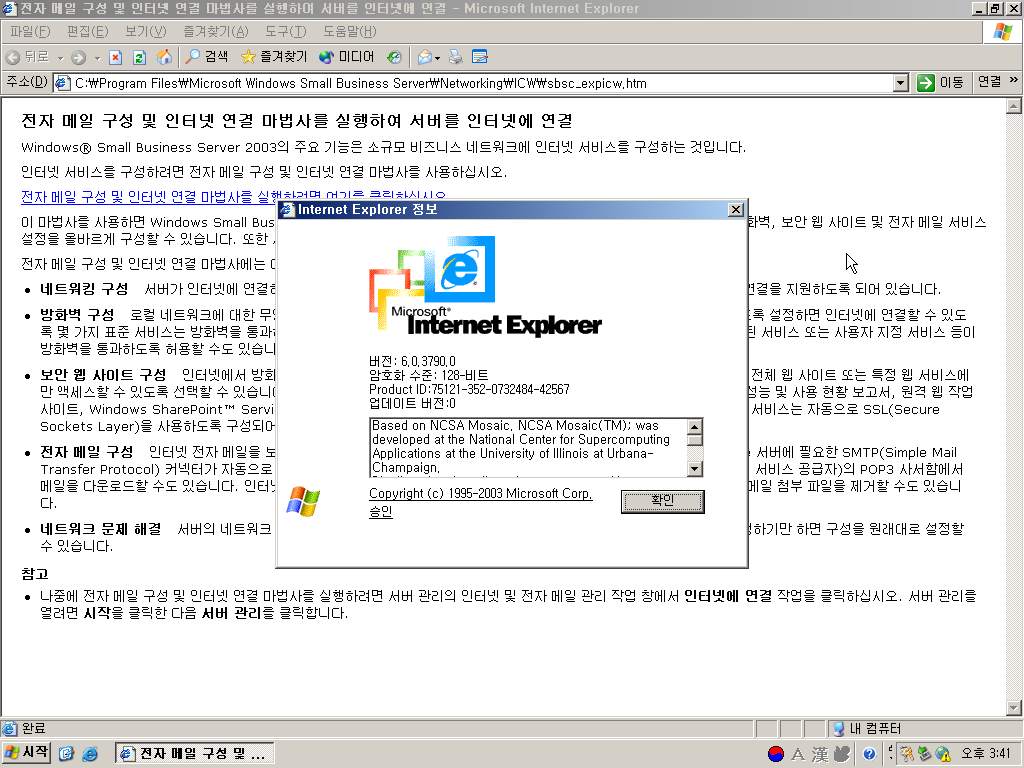Screen dimensions: 1024x768
Task: Click the keys tray icon
Action: click(x=906, y=754)
